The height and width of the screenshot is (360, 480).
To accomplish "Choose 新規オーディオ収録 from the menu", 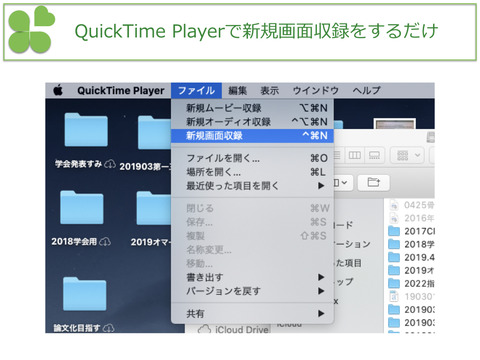I will [x=252, y=122].
